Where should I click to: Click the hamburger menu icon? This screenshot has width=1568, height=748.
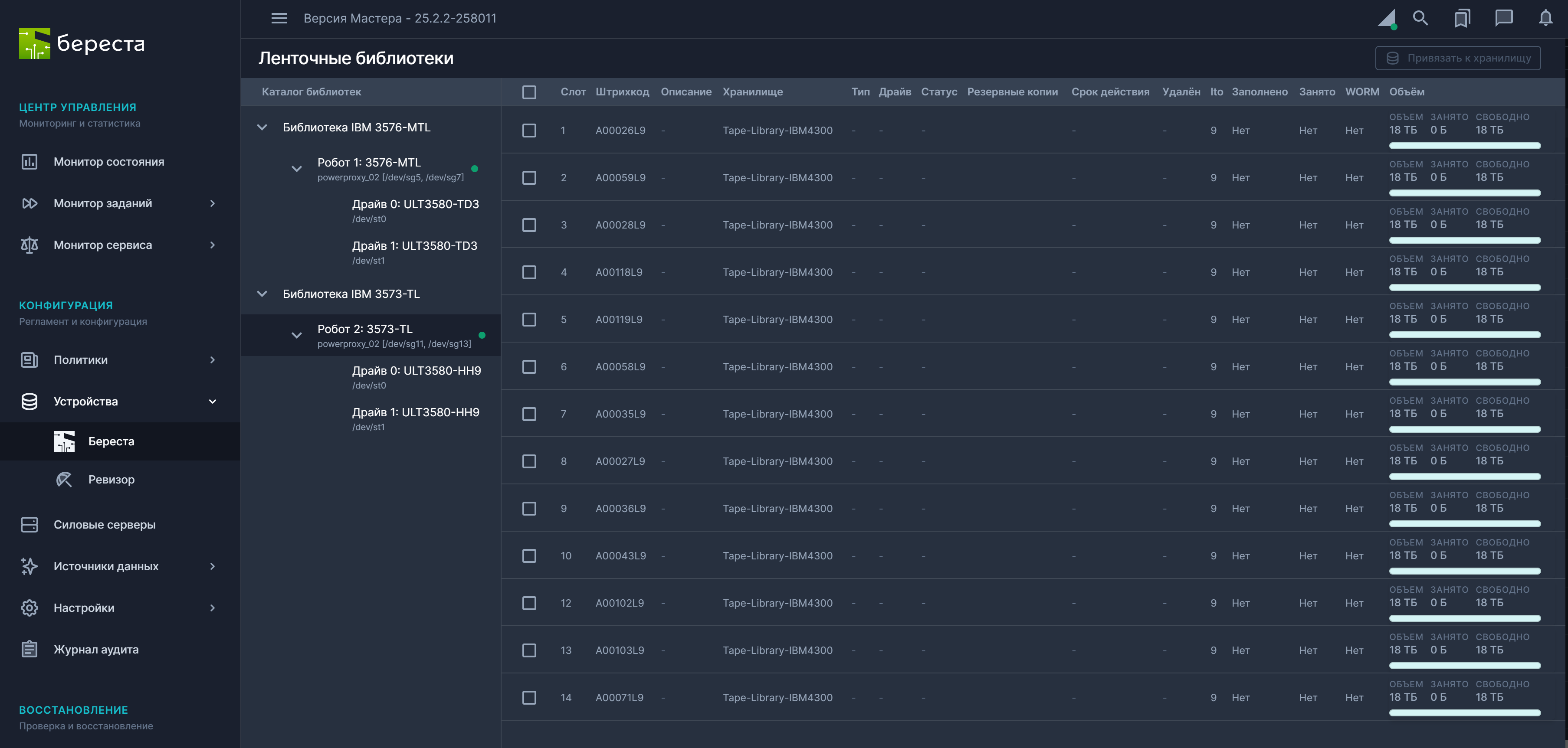(x=279, y=18)
